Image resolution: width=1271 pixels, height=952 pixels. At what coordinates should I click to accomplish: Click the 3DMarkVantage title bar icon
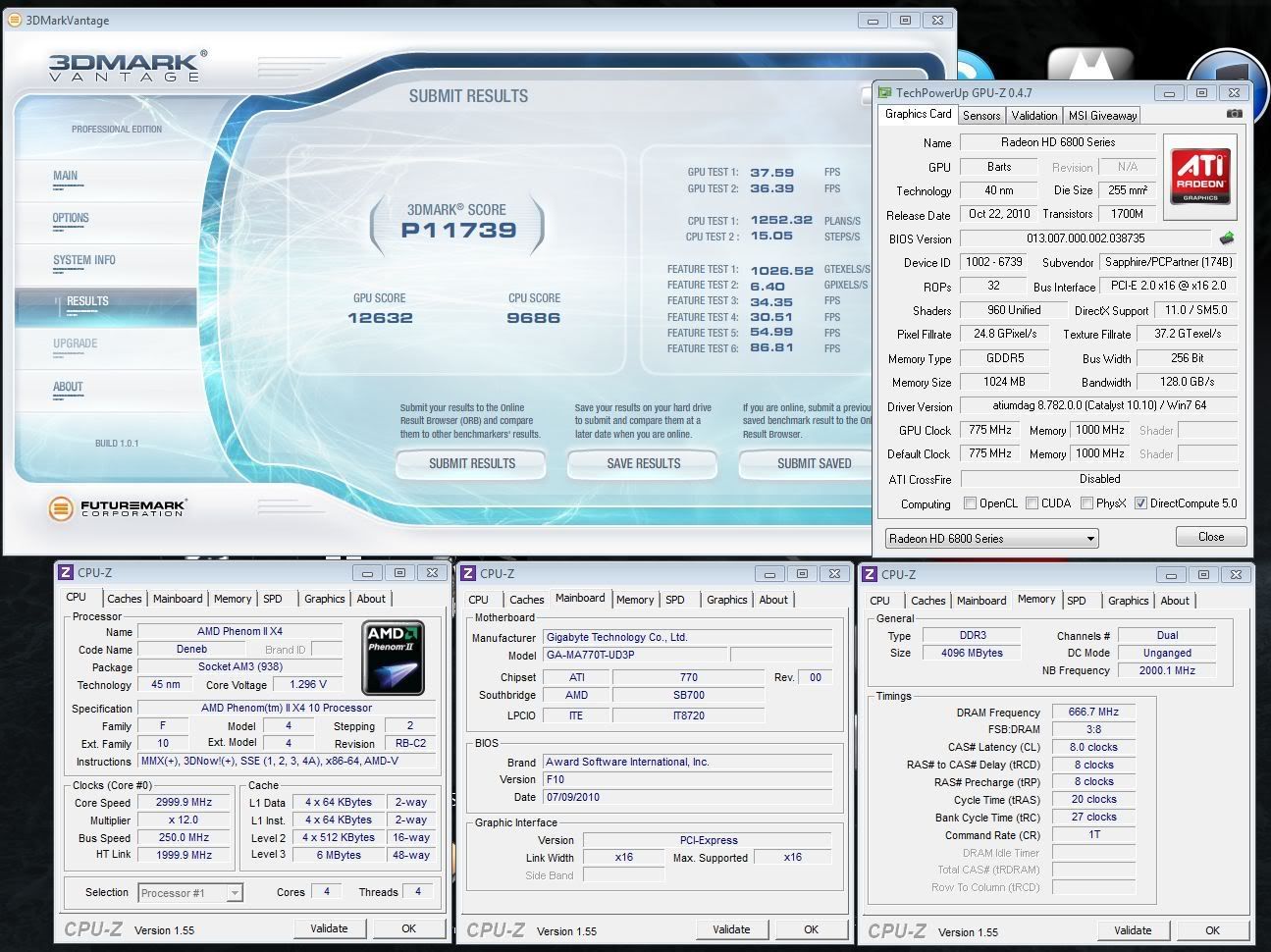pyautogui.click(x=14, y=20)
